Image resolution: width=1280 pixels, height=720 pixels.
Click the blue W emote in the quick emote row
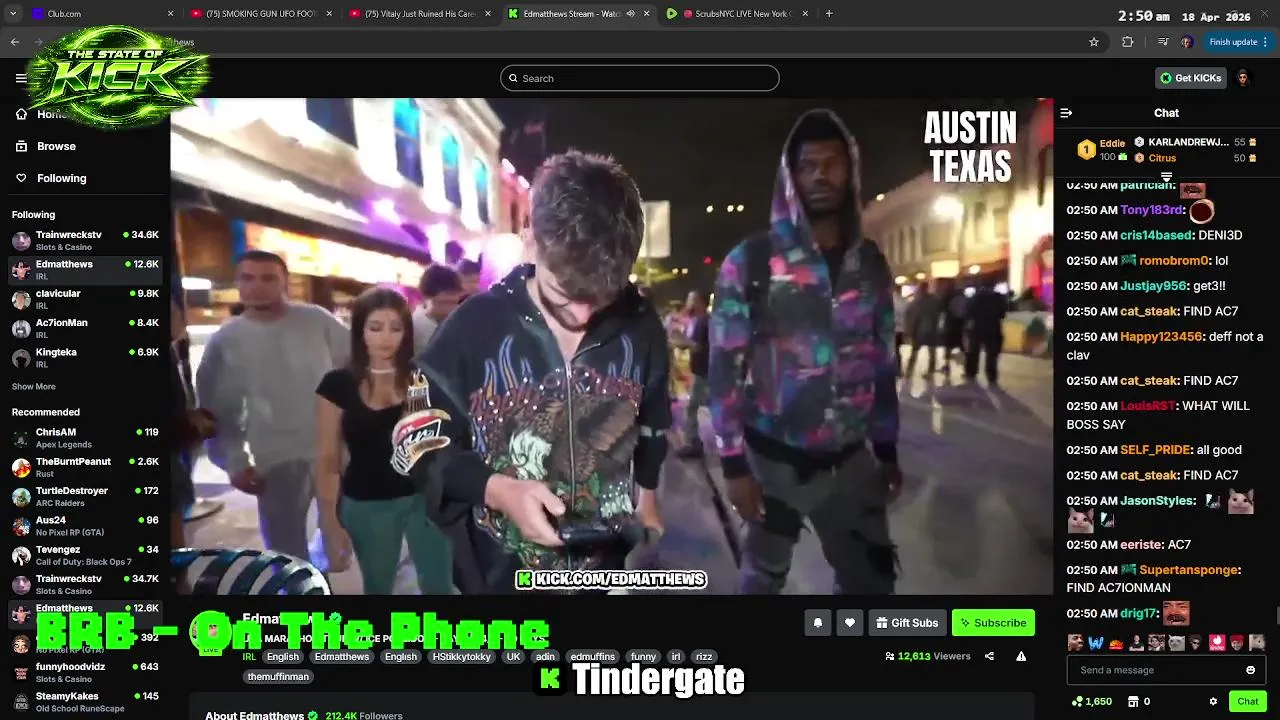(x=1096, y=642)
